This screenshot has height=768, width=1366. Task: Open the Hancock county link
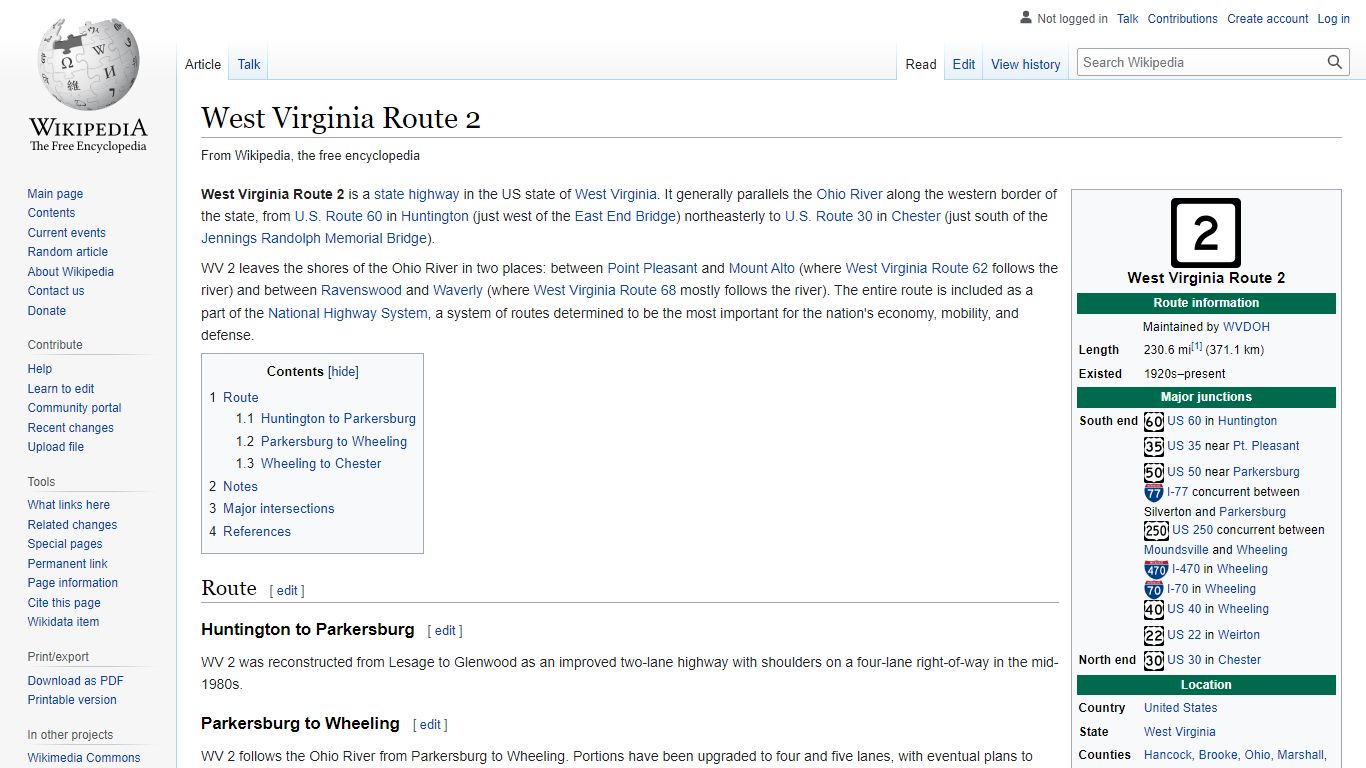[1168, 755]
